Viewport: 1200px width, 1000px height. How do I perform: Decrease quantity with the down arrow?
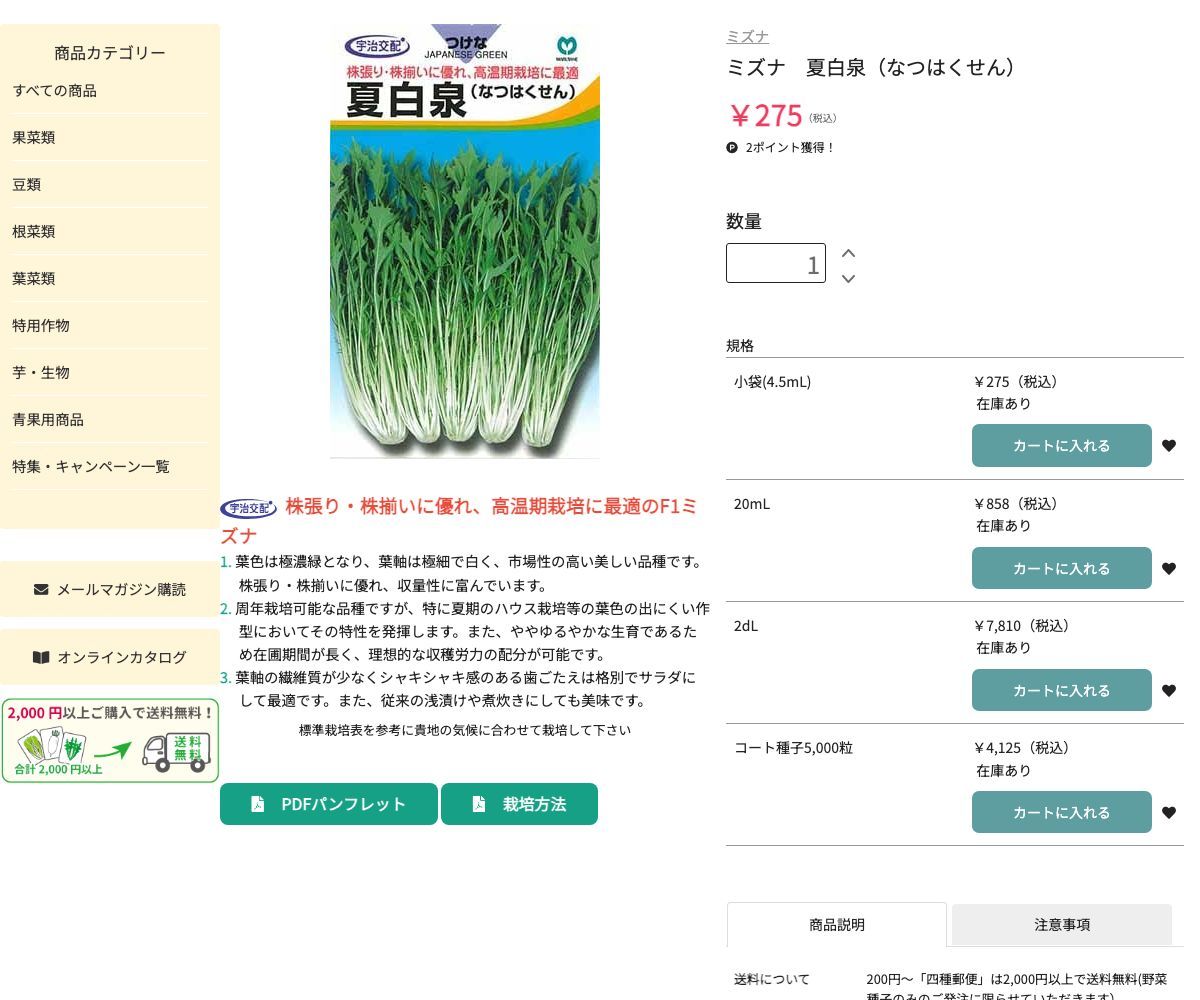click(848, 278)
